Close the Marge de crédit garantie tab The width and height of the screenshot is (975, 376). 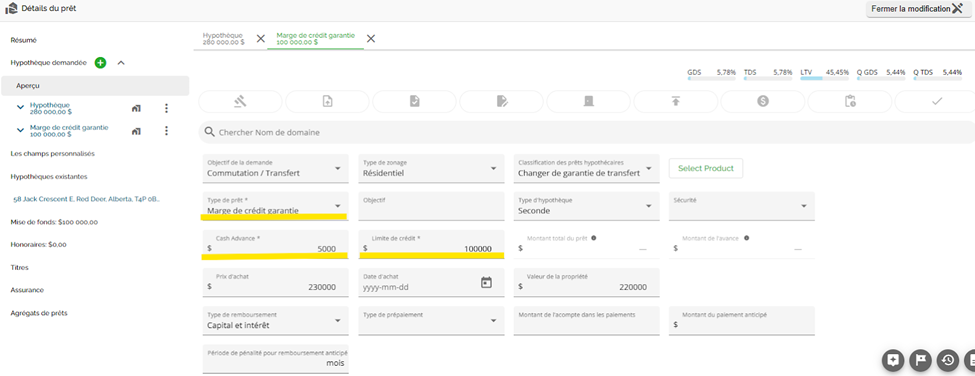(371, 39)
